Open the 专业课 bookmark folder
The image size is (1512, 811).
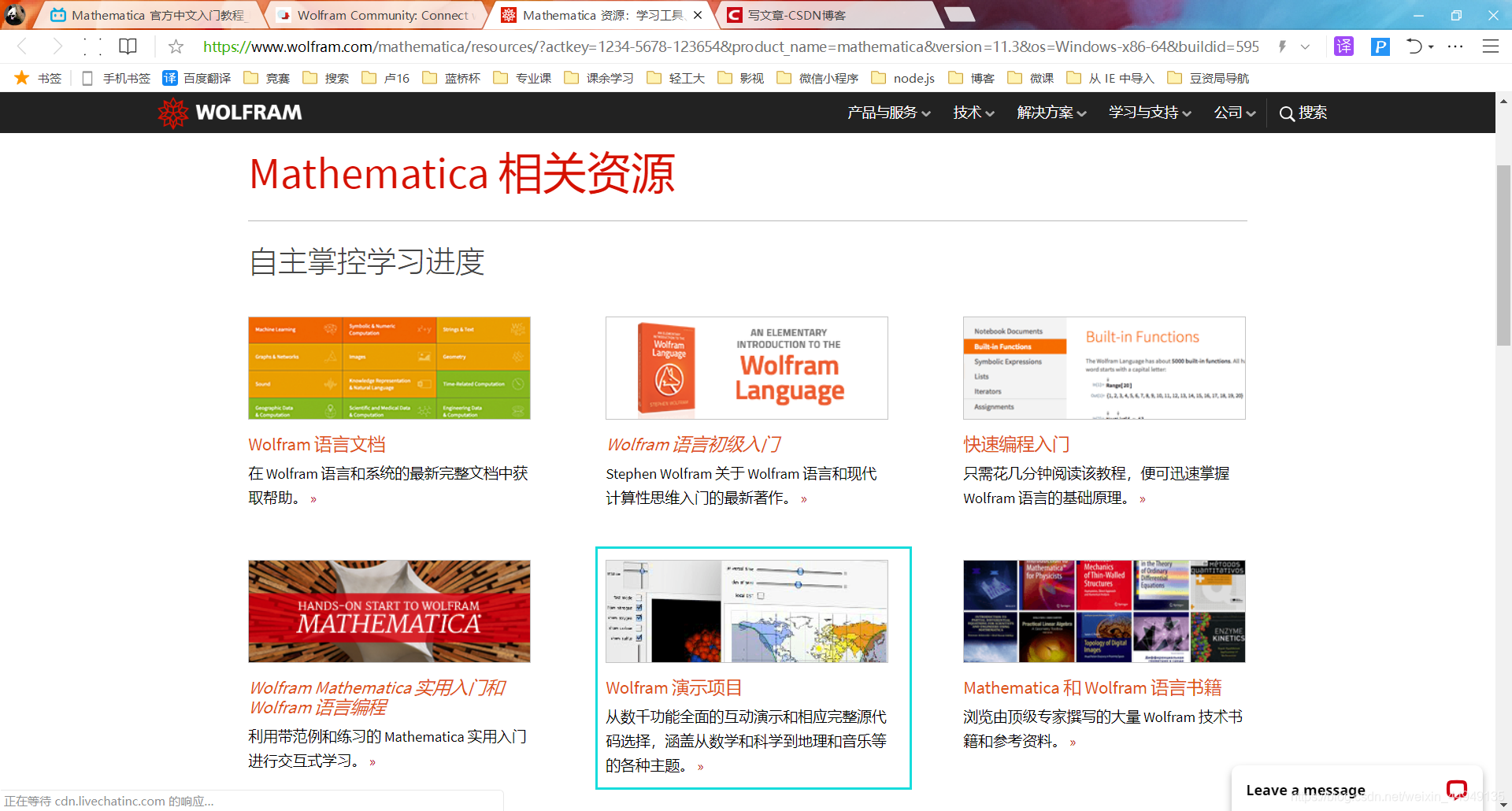coord(523,78)
